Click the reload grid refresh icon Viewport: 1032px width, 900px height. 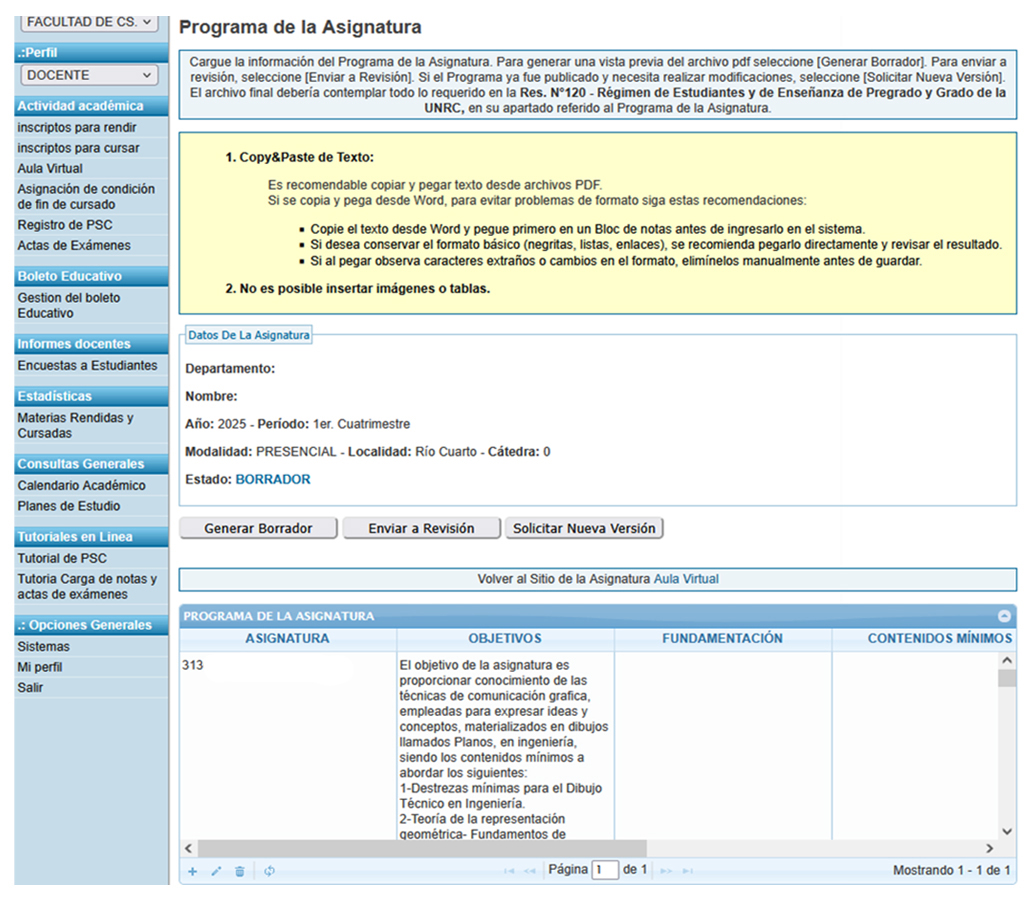[x=270, y=871]
